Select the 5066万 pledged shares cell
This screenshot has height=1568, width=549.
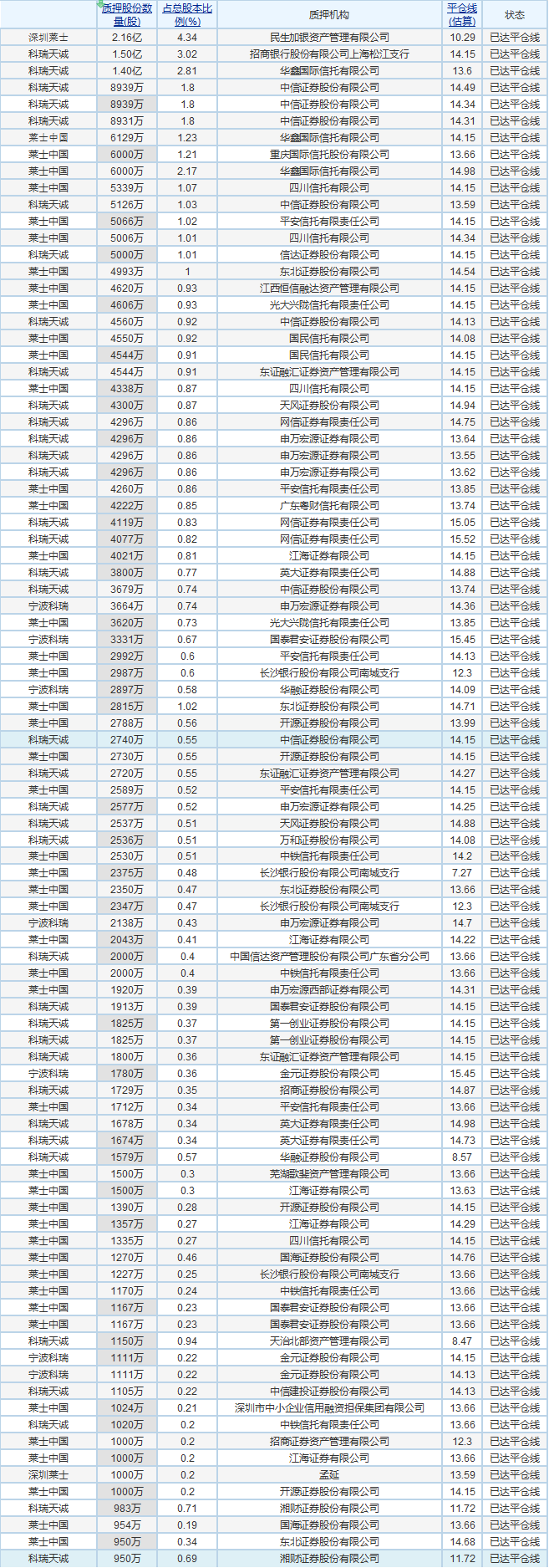(x=127, y=222)
